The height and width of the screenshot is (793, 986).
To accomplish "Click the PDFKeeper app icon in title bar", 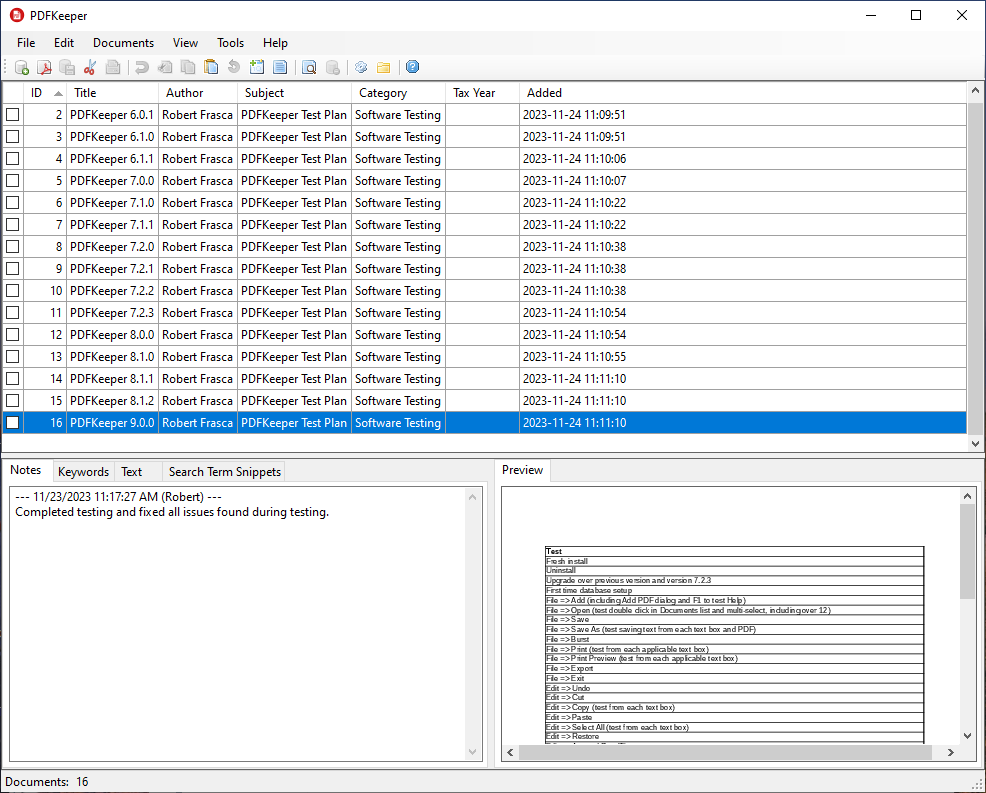I will coord(17,15).
